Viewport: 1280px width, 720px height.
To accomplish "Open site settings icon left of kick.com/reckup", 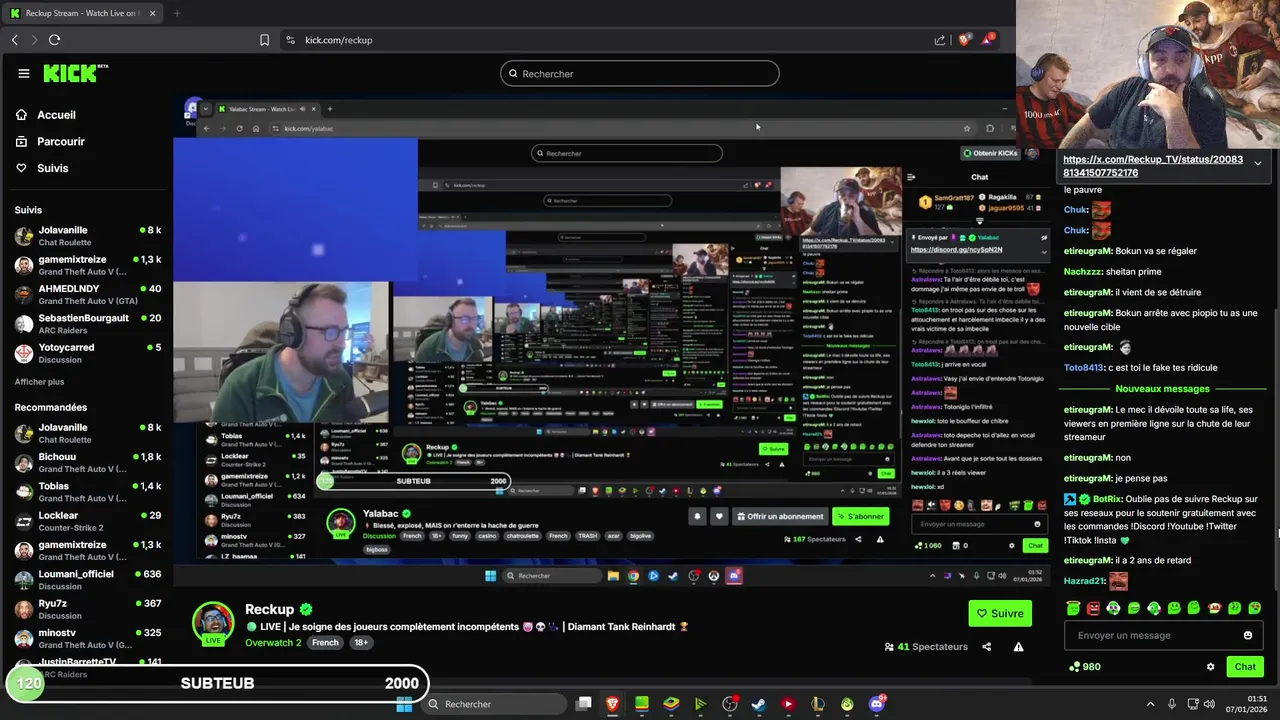I will click(290, 40).
